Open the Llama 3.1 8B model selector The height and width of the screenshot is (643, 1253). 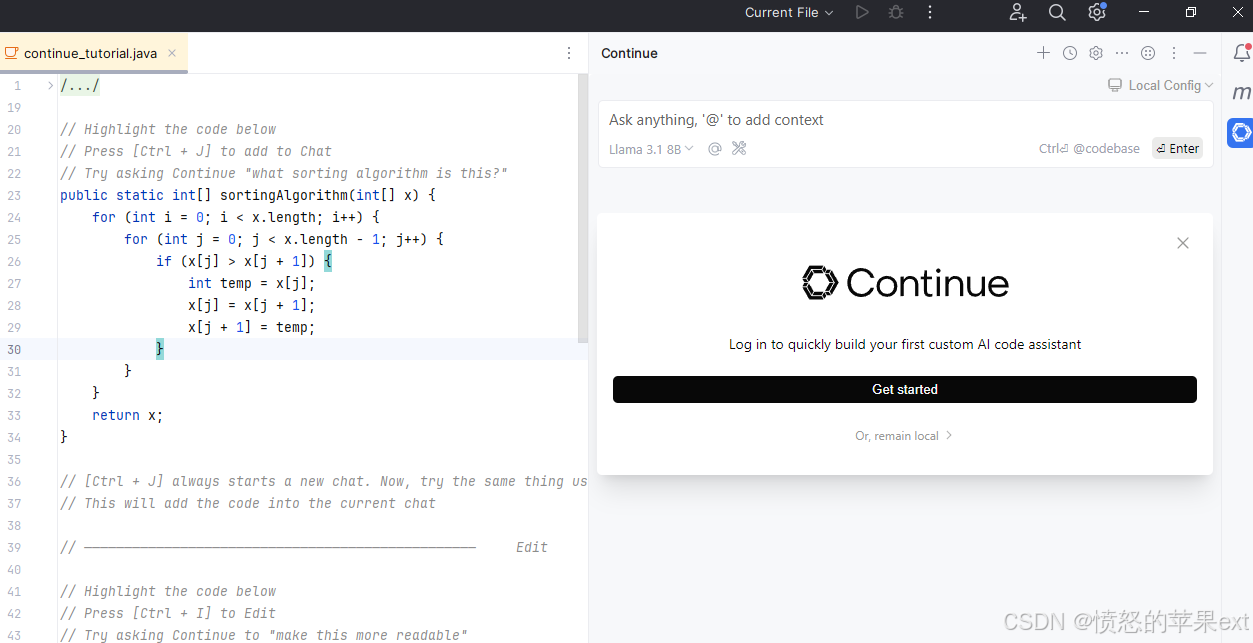[x=651, y=149]
